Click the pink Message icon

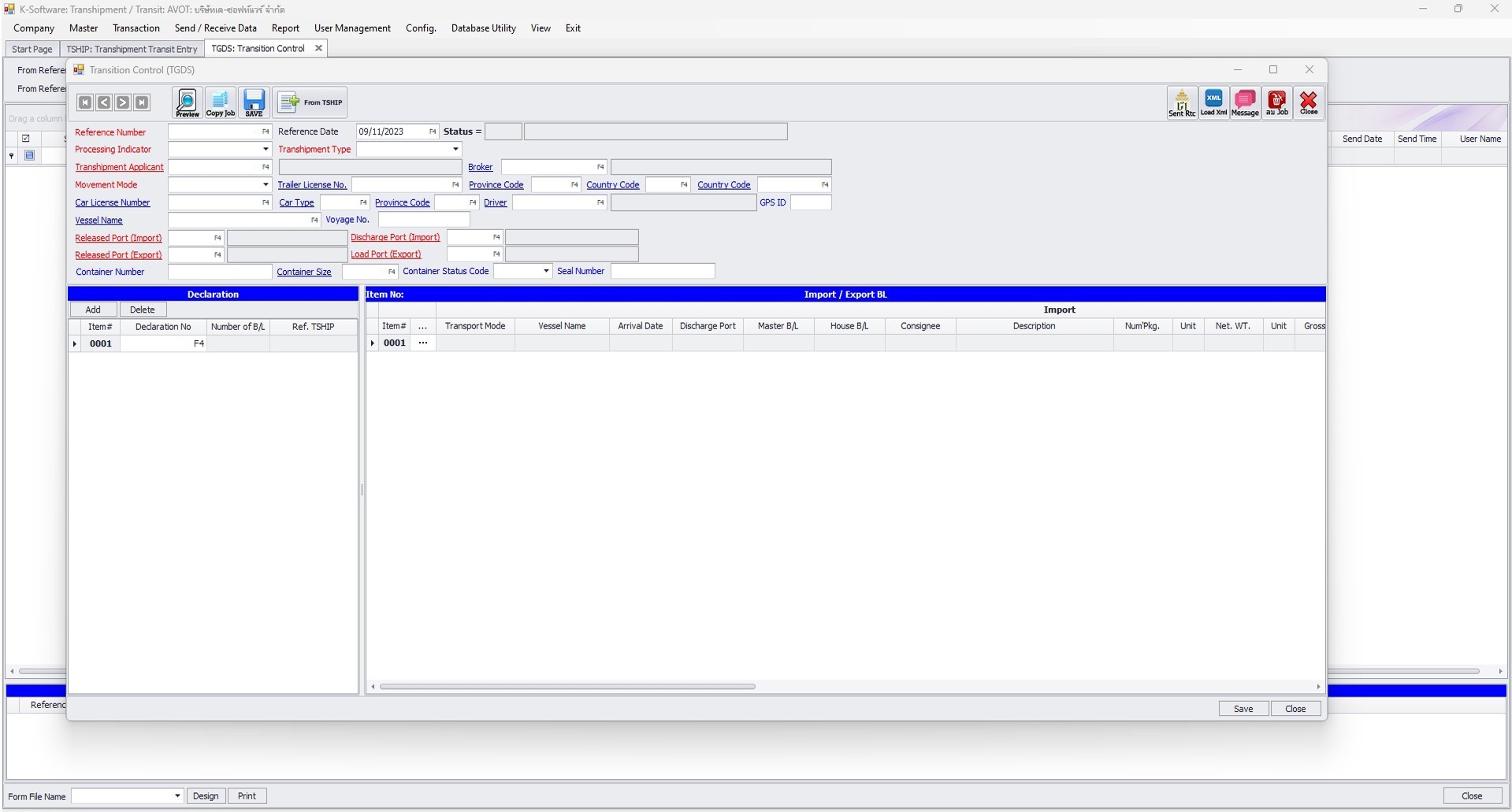(1245, 102)
